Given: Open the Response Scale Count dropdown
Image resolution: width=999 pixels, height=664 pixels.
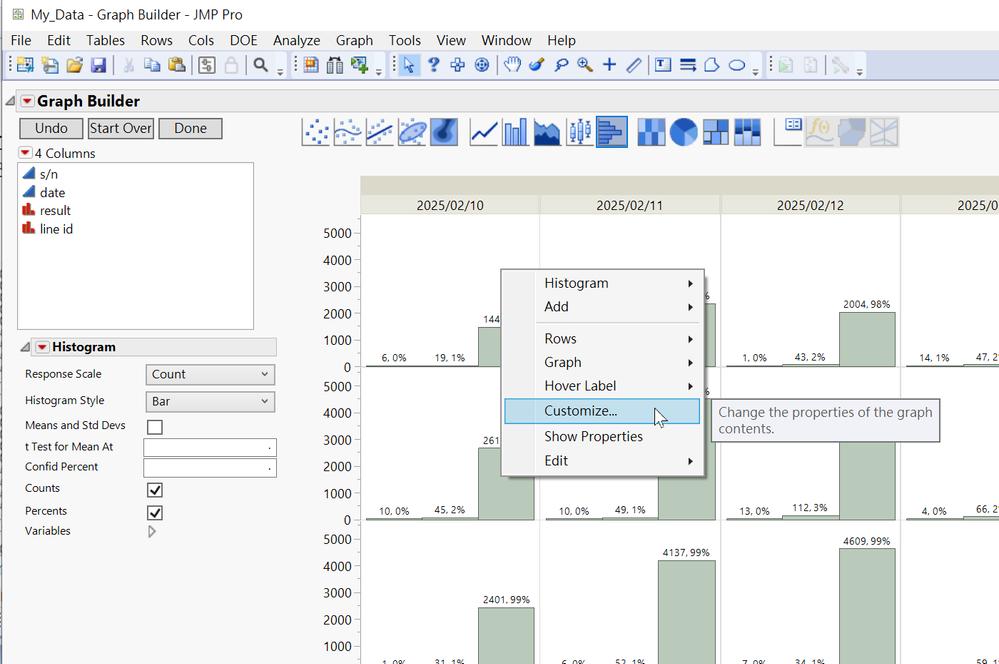Looking at the screenshot, I should coord(210,375).
